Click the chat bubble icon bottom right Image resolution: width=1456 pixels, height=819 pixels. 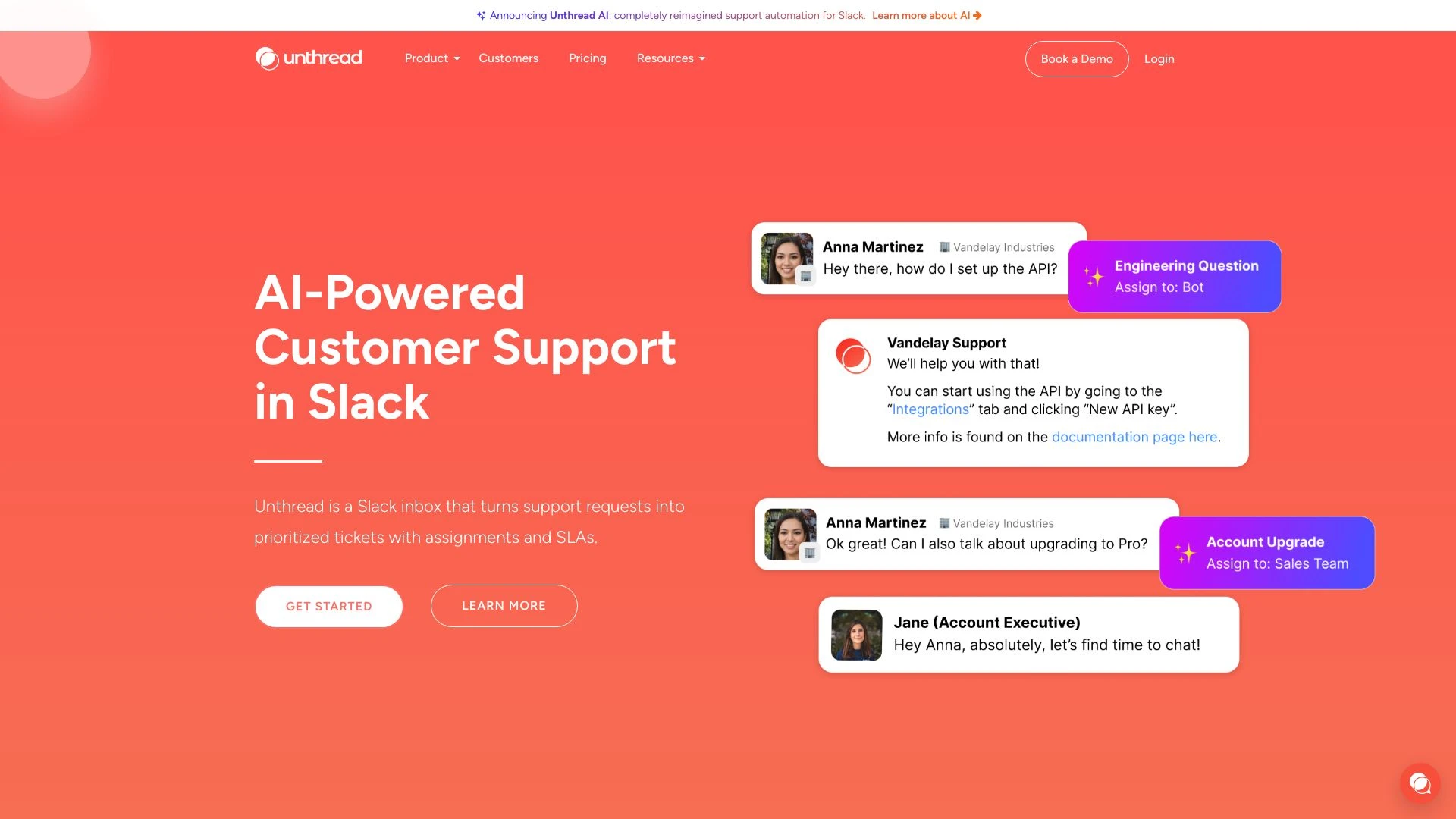click(x=1420, y=782)
